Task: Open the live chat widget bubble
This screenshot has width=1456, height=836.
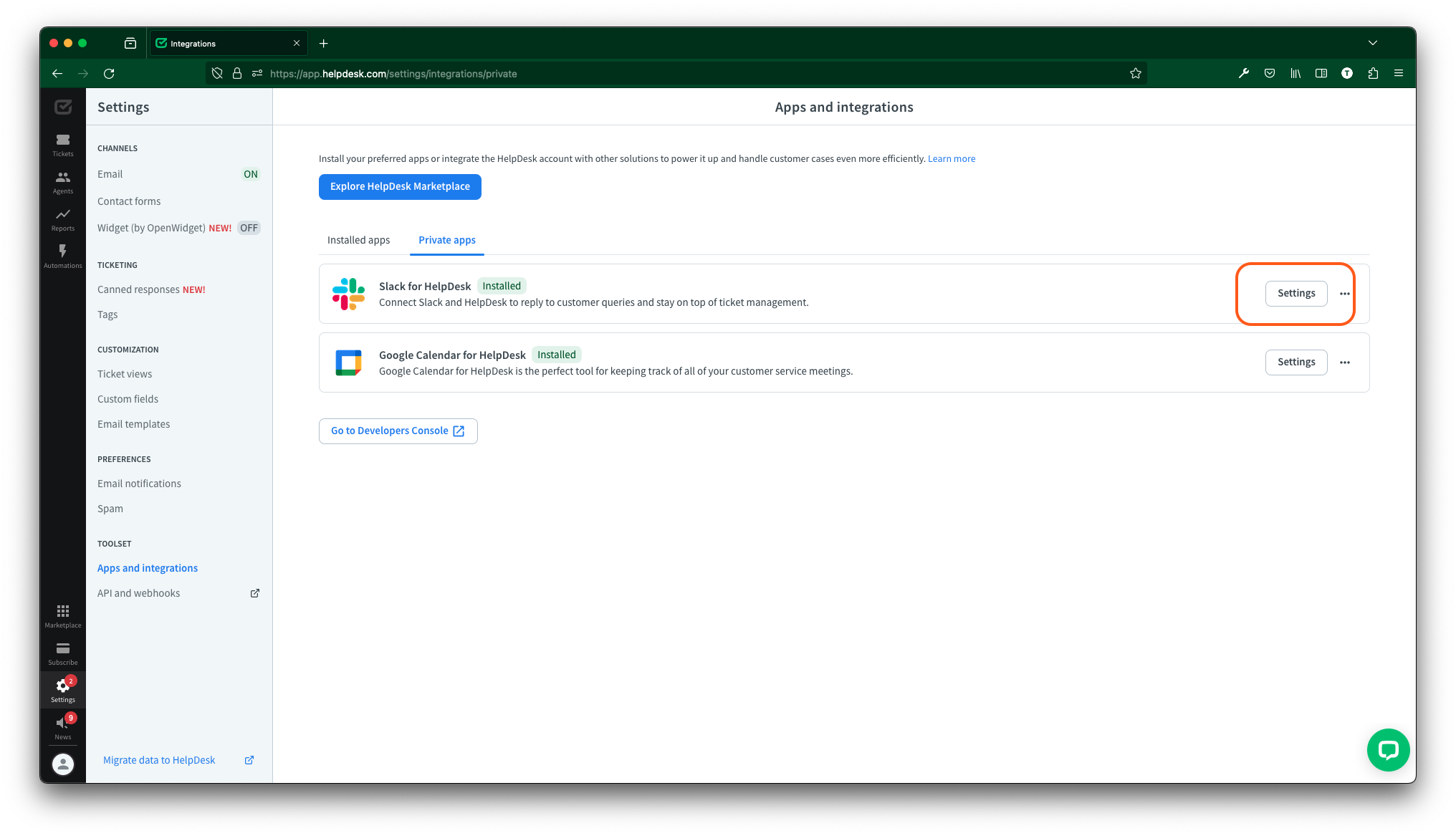Action: tap(1388, 750)
